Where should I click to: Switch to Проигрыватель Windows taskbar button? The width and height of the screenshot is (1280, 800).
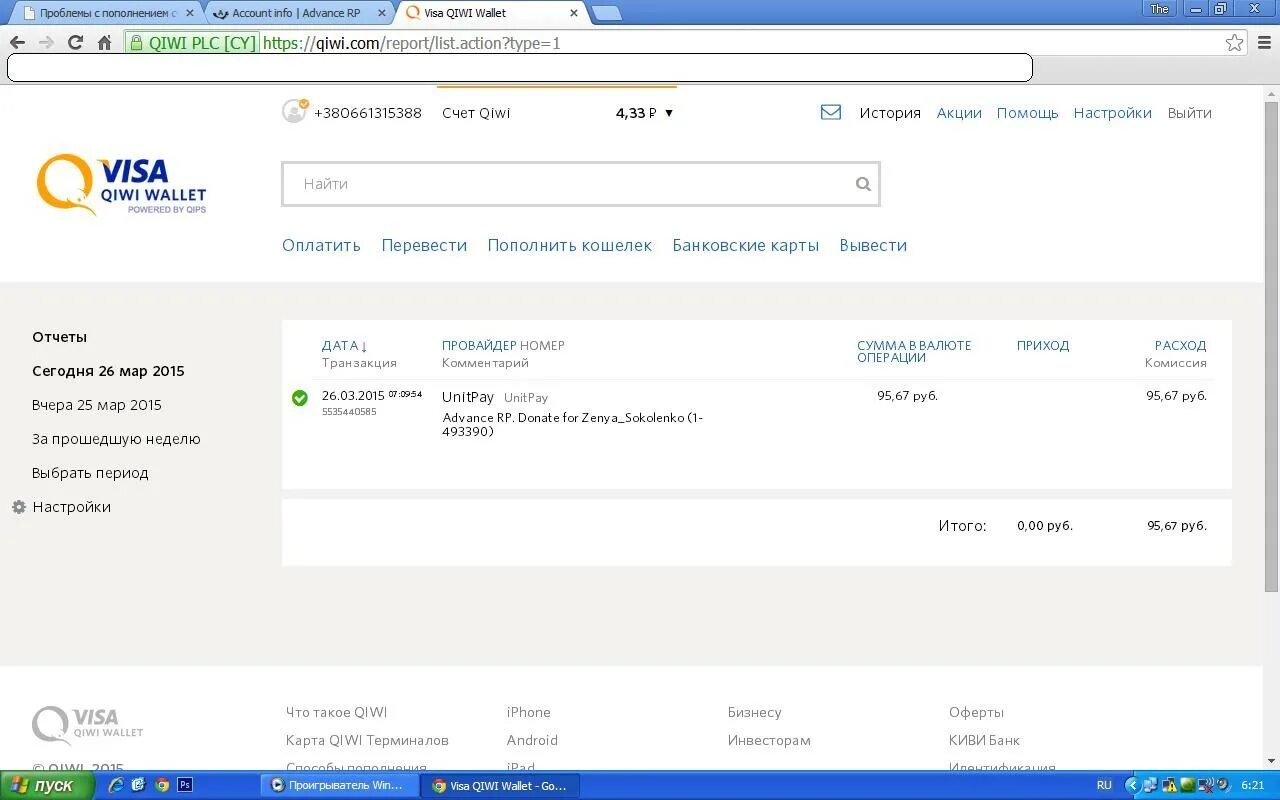[338, 785]
